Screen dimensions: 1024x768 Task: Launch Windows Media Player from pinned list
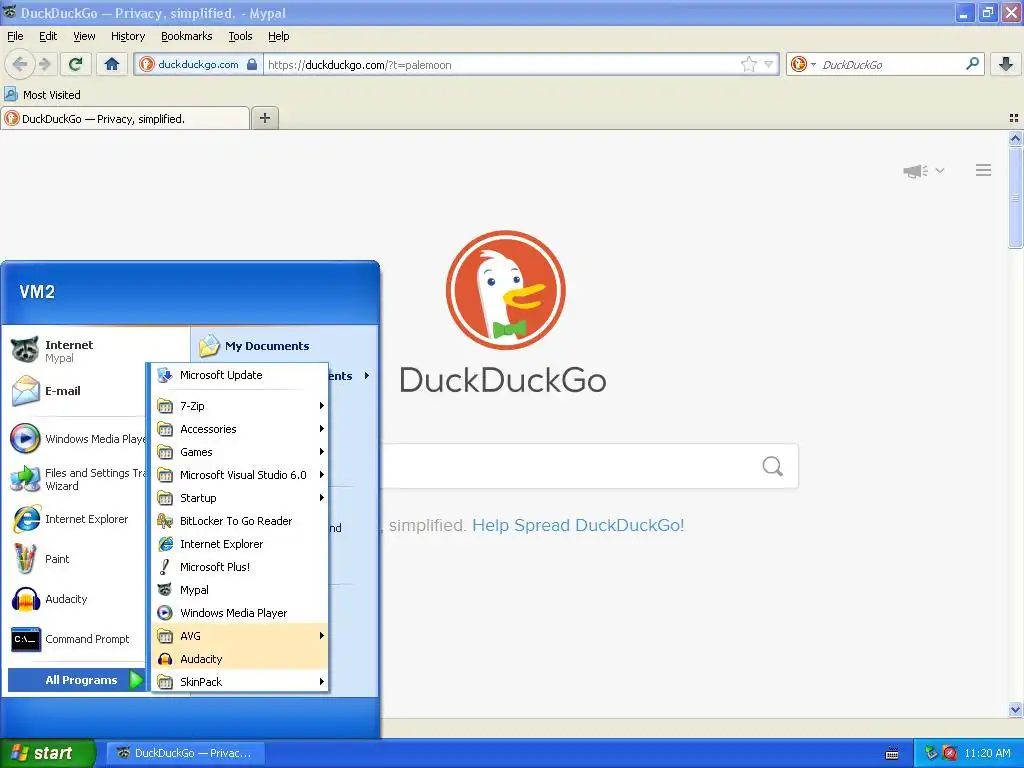(x=78, y=439)
